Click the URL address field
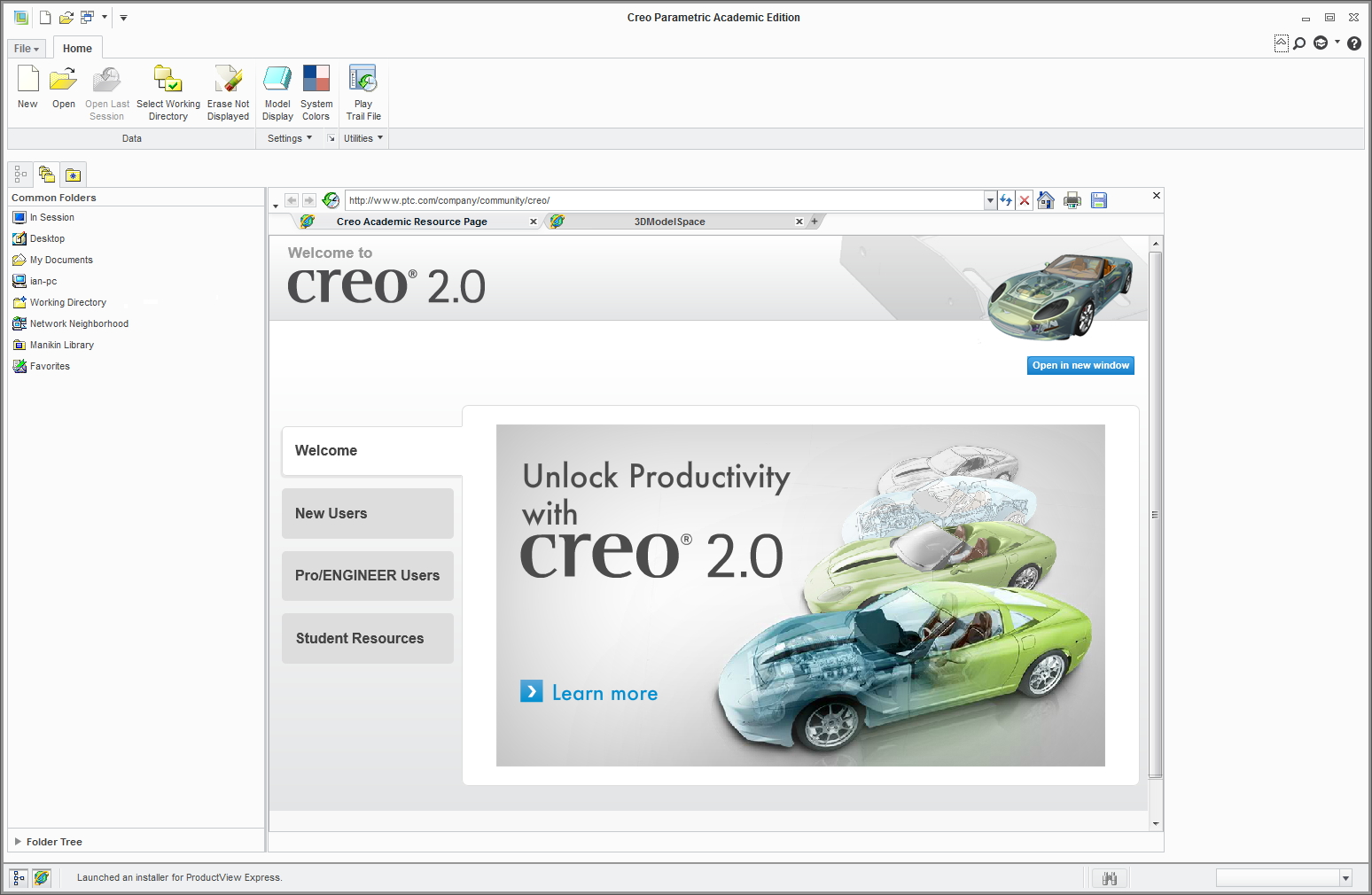1372x895 pixels. pyautogui.click(x=665, y=200)
